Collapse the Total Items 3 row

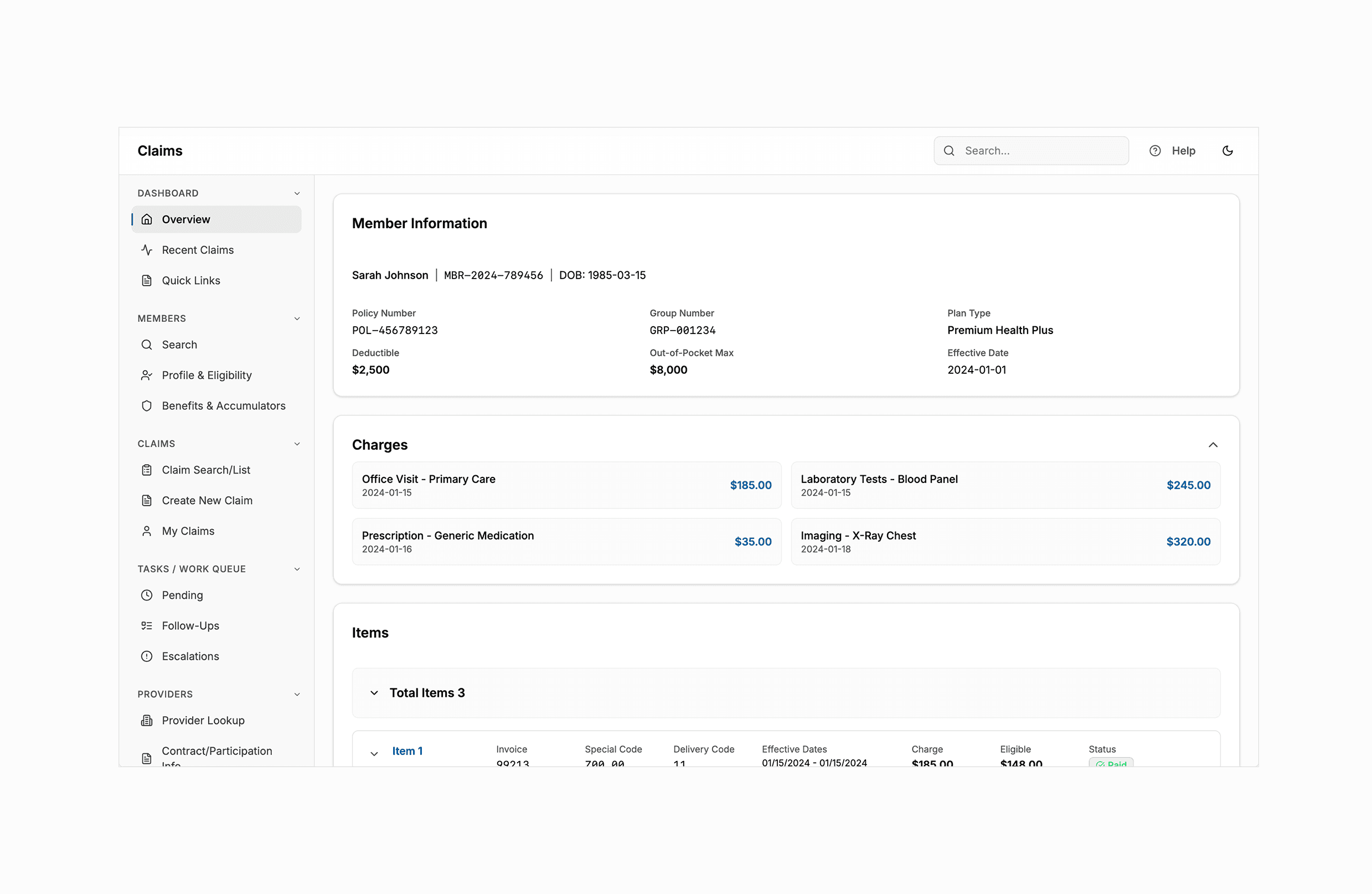374,692
